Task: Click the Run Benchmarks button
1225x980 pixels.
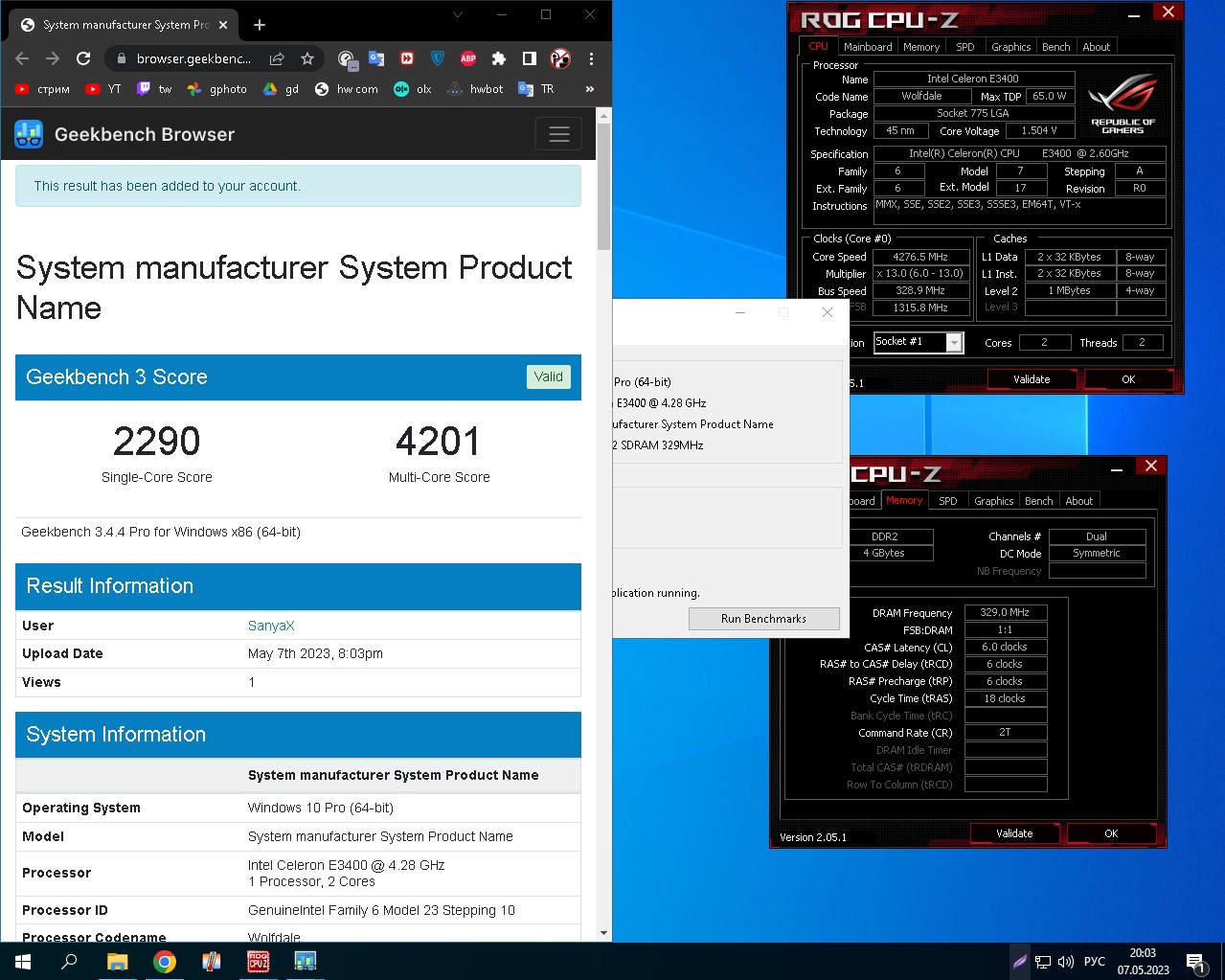Action: coord(763,619)
